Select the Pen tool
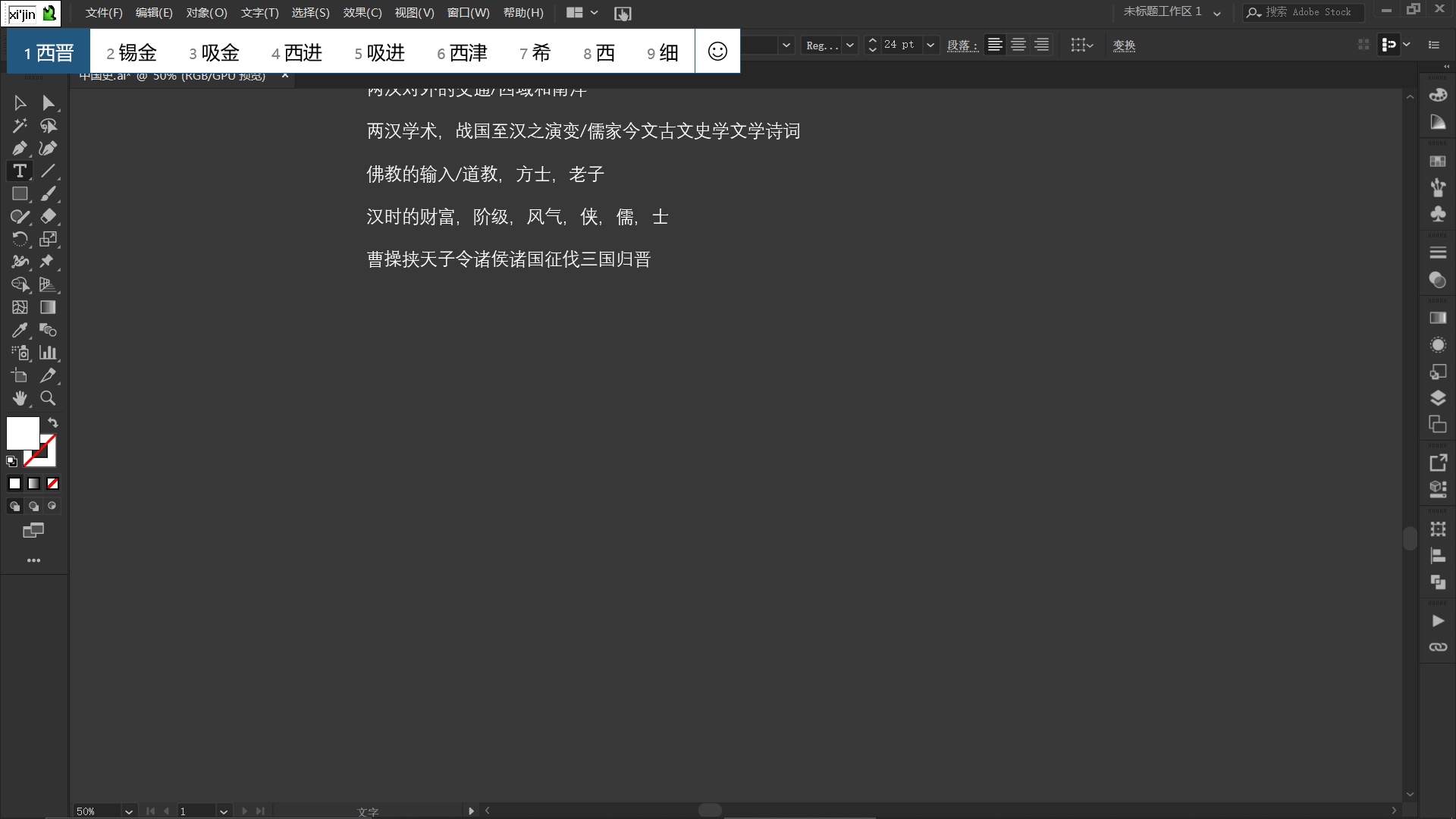 click(20, 149)
